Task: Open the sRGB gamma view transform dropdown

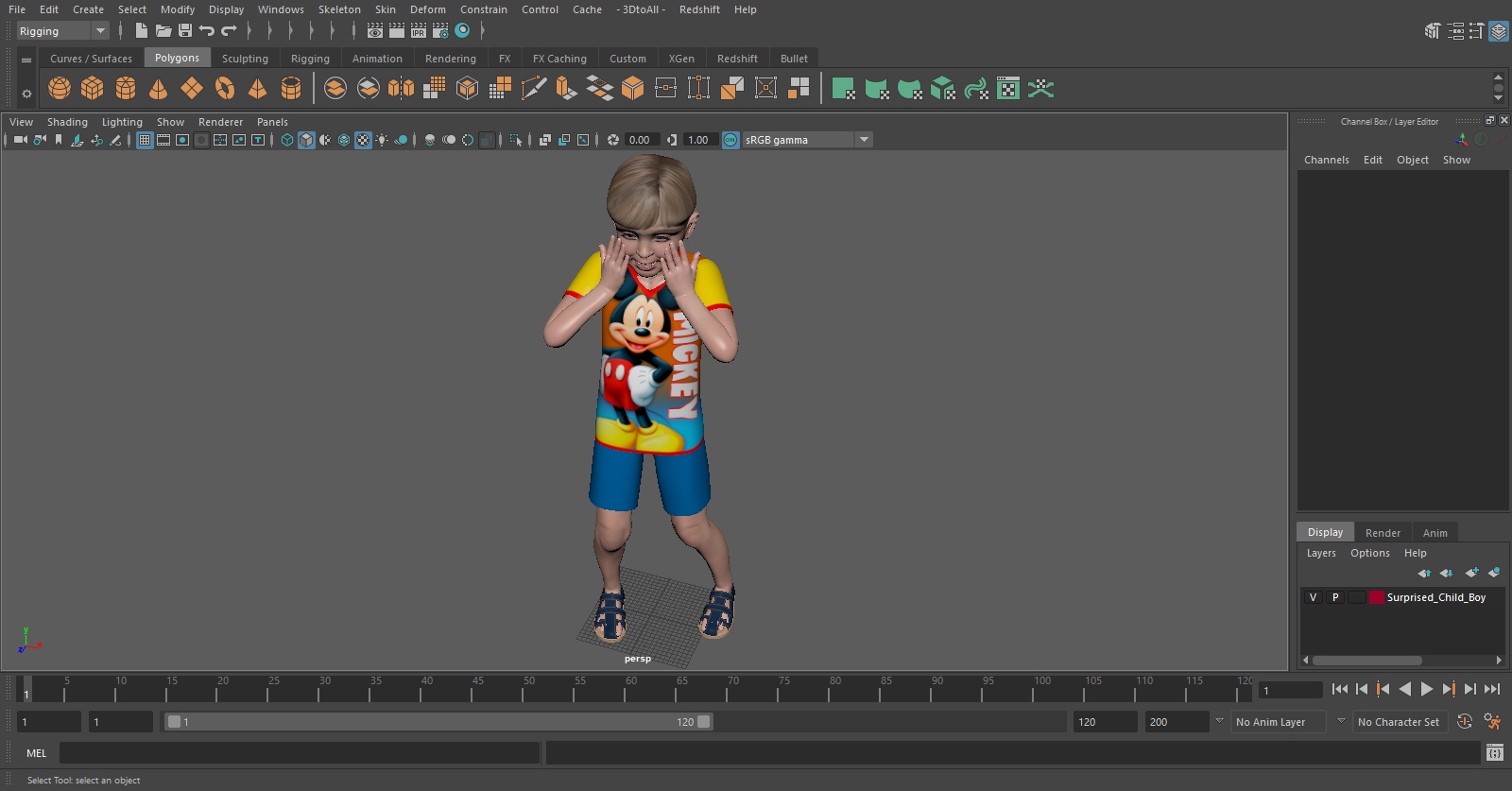Action: coord(807,140)
